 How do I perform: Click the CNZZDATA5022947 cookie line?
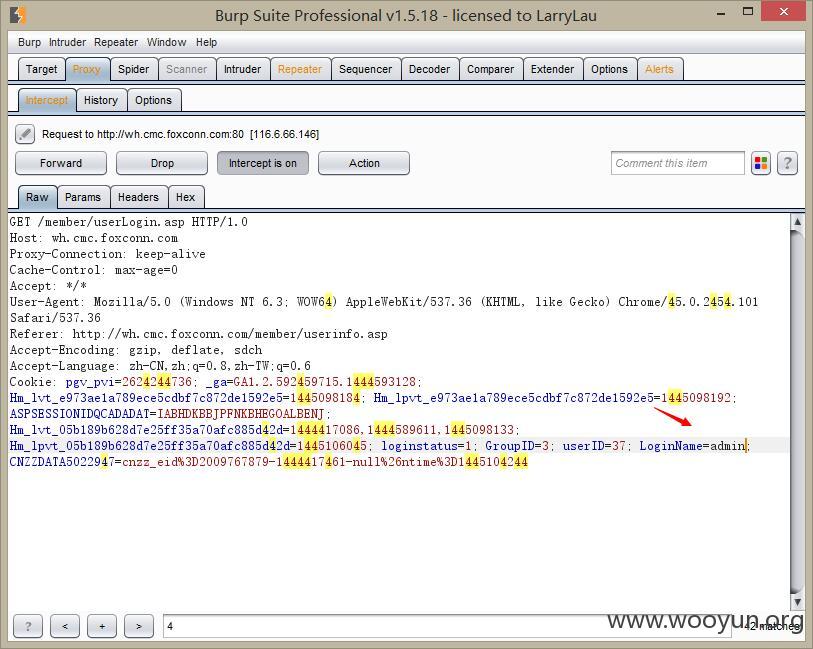click(x=269, y=462)
